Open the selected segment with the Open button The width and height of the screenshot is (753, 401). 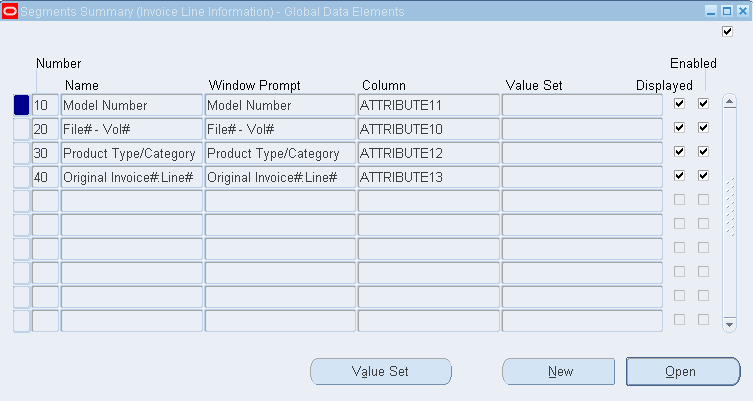coord(682,372)
